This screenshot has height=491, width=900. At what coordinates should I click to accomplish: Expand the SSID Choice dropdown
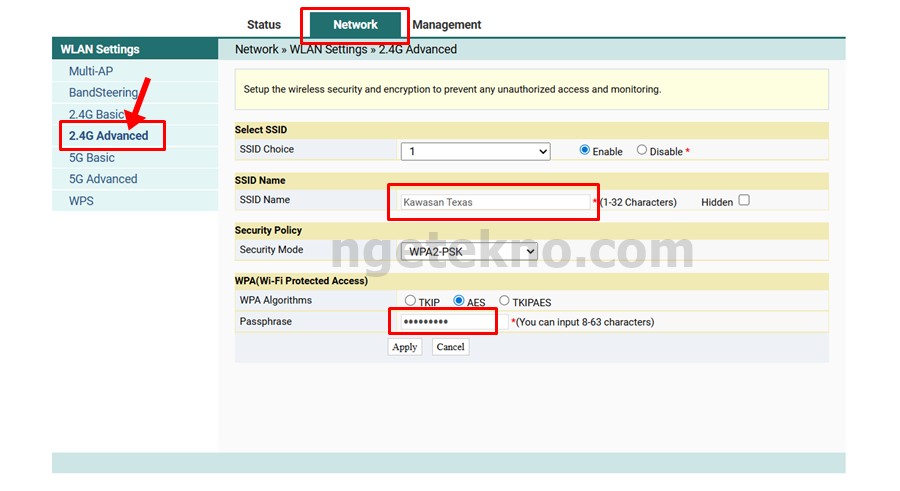(x=475, y=152)
